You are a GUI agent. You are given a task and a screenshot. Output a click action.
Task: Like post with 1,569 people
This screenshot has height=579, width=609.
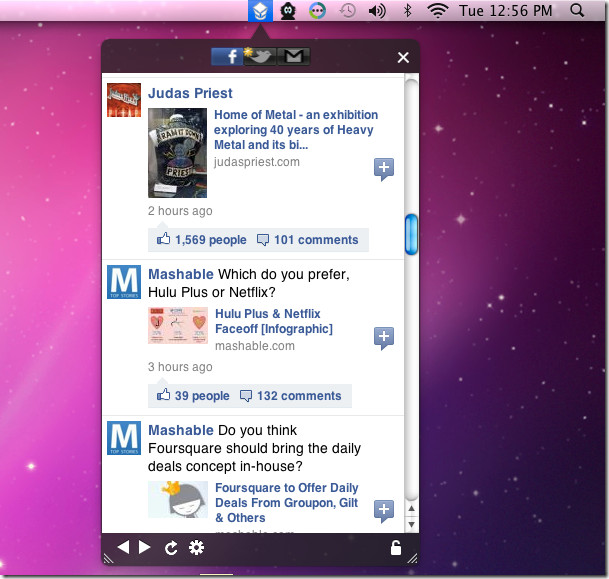pos(163,239)
